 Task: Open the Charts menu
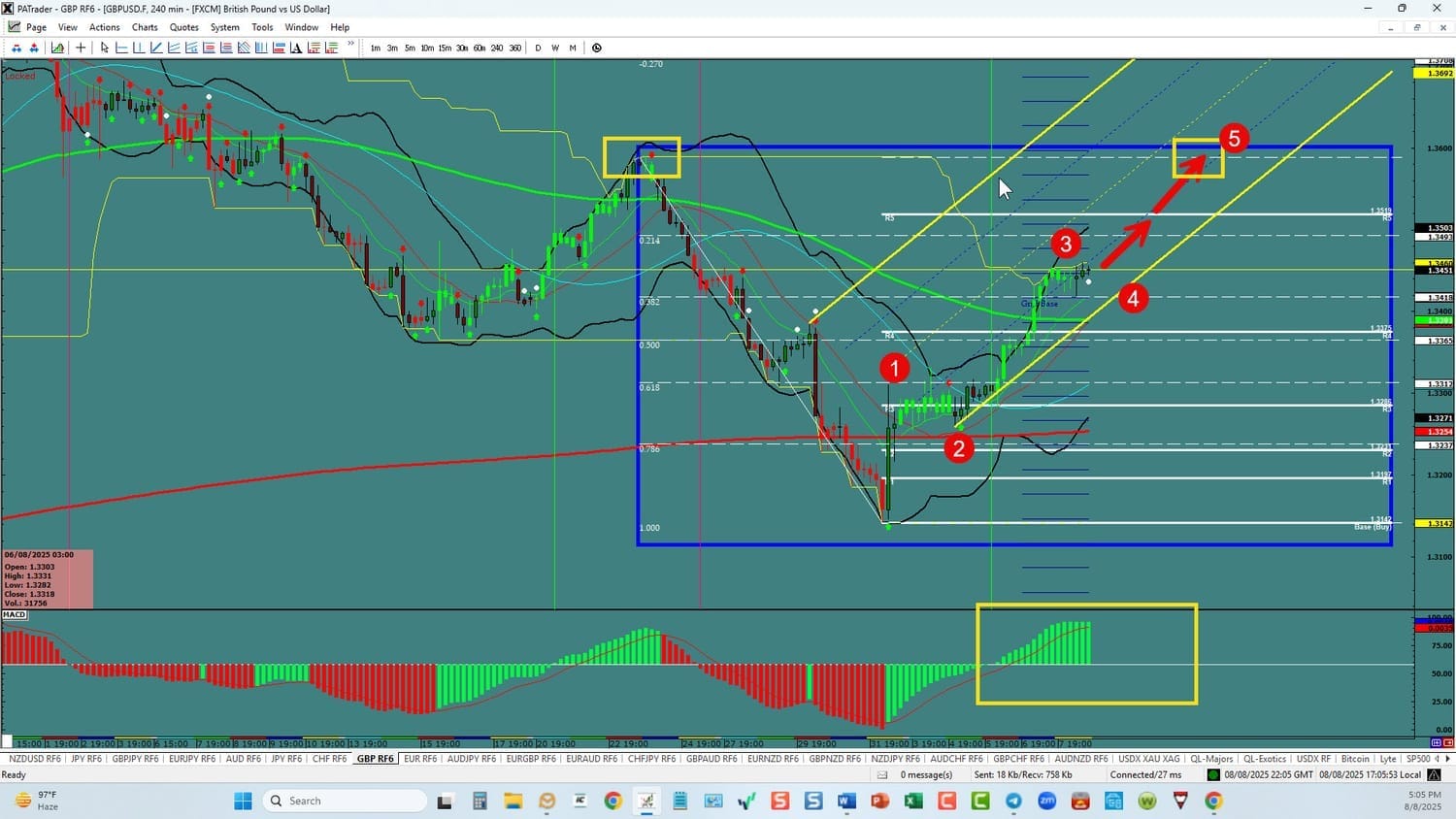point(145,27)
